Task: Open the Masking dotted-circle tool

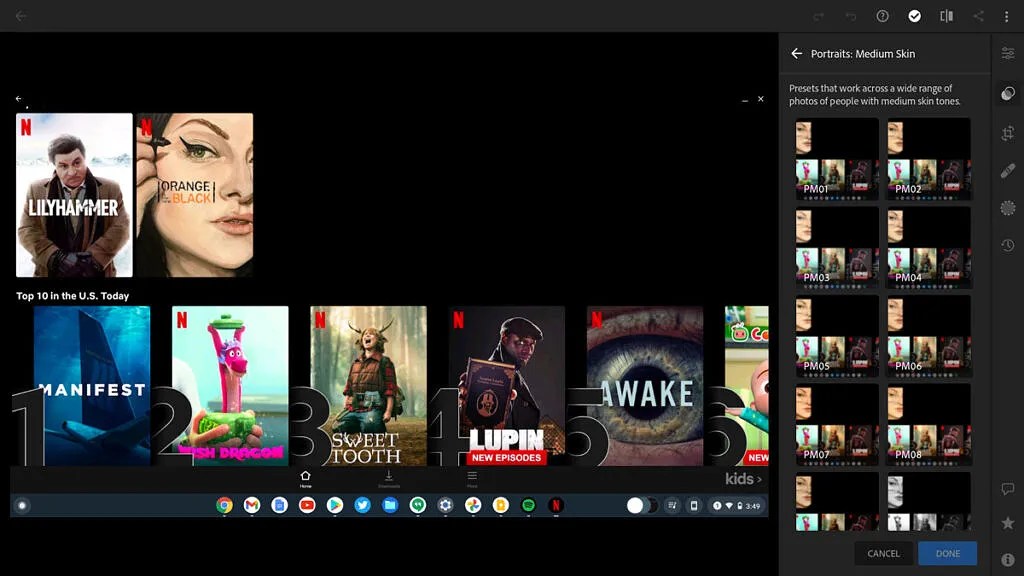Action: click(1008, 208)
